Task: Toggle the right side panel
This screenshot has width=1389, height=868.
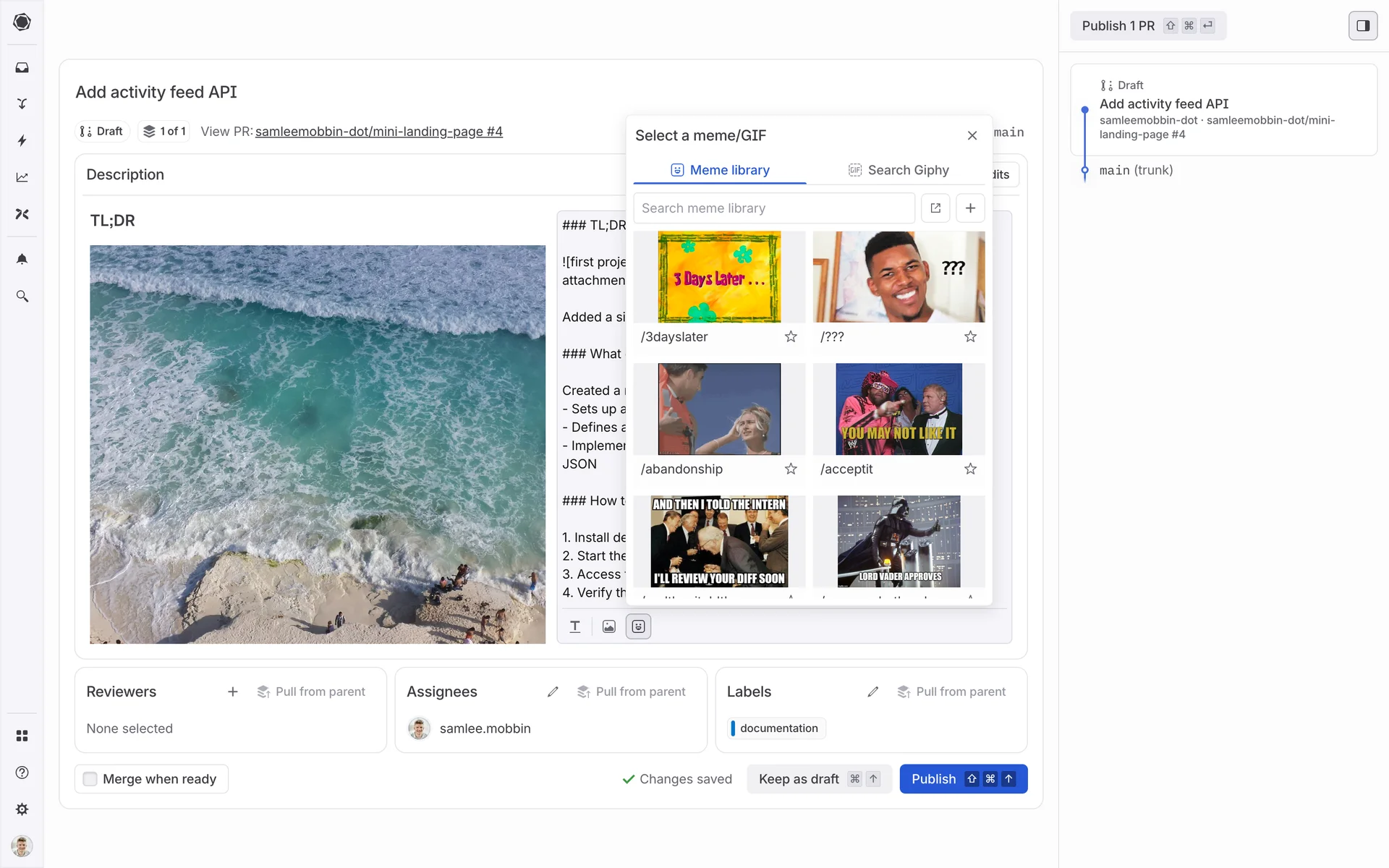Action: [x=1363, y=26]
